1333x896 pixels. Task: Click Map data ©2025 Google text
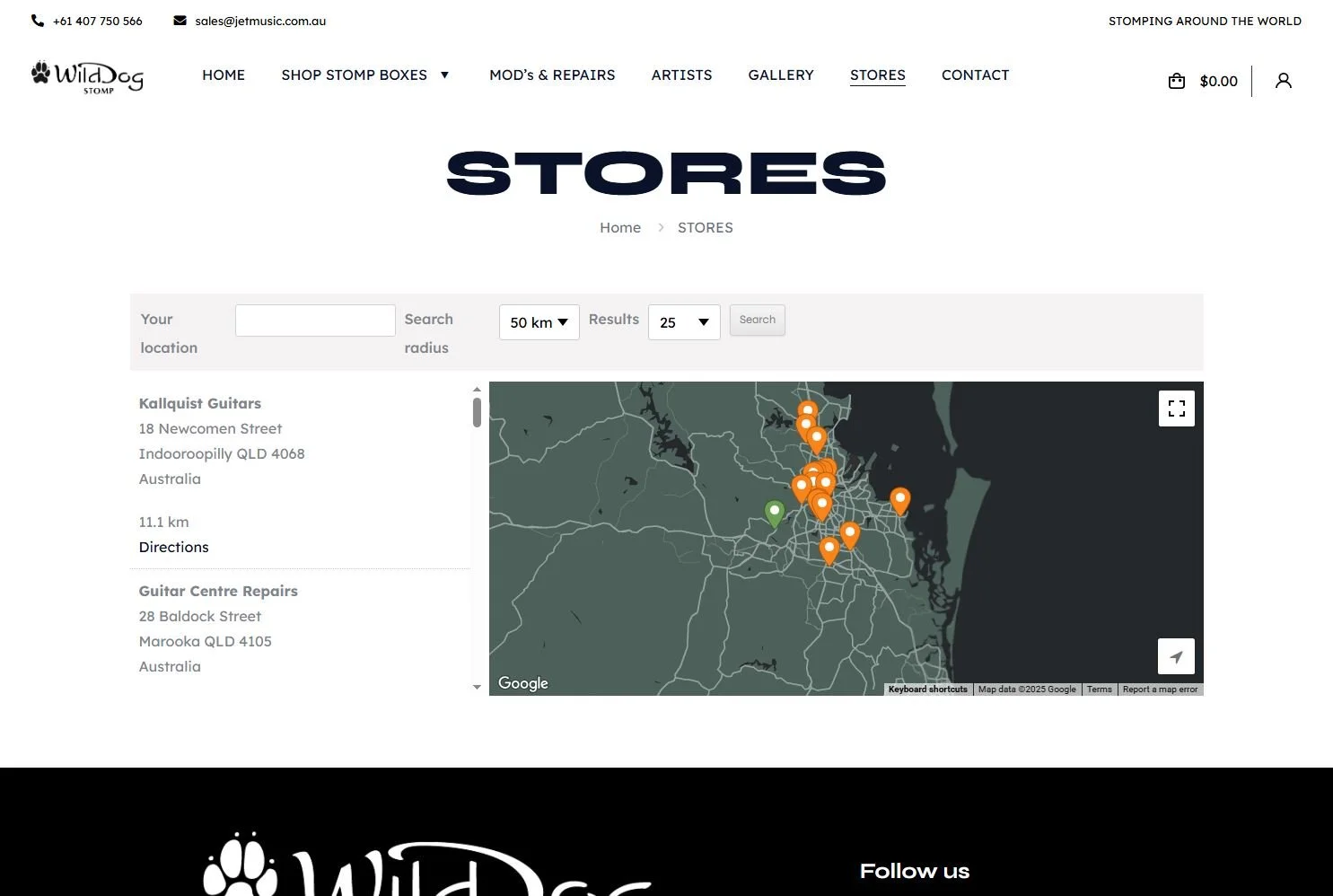(1027, 690)
